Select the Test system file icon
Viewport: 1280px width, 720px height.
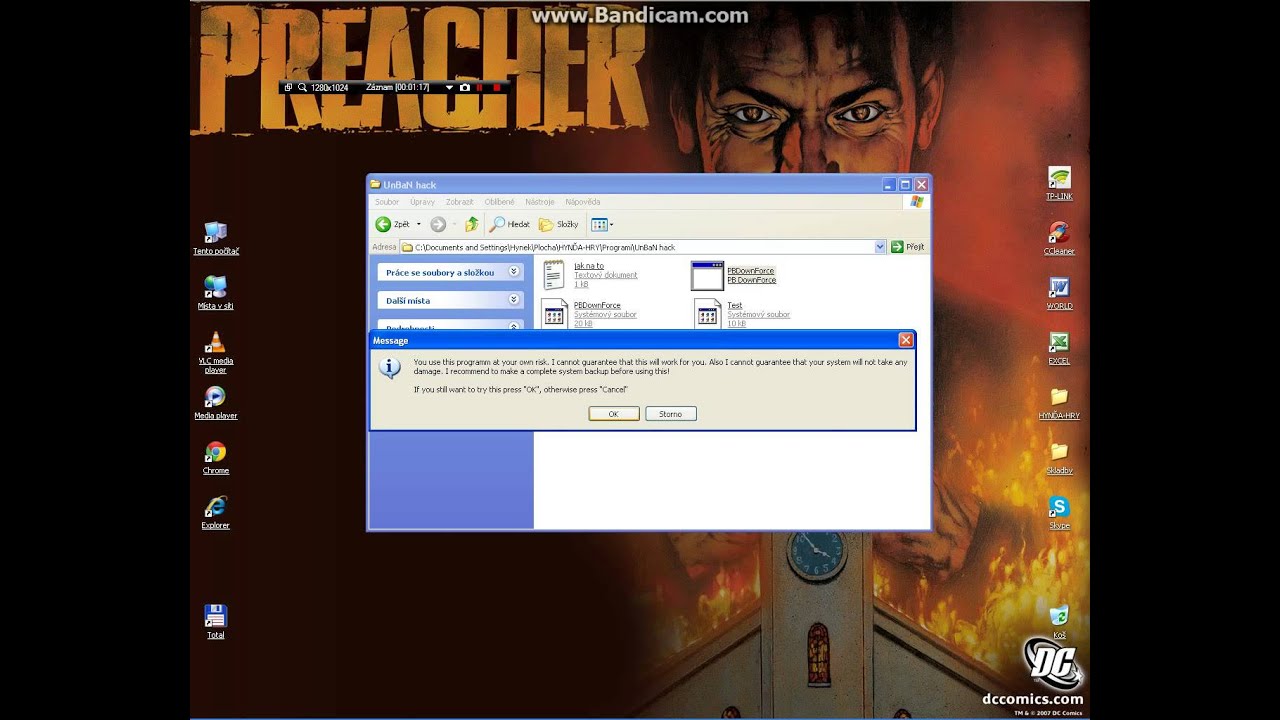tap(708, 313)
